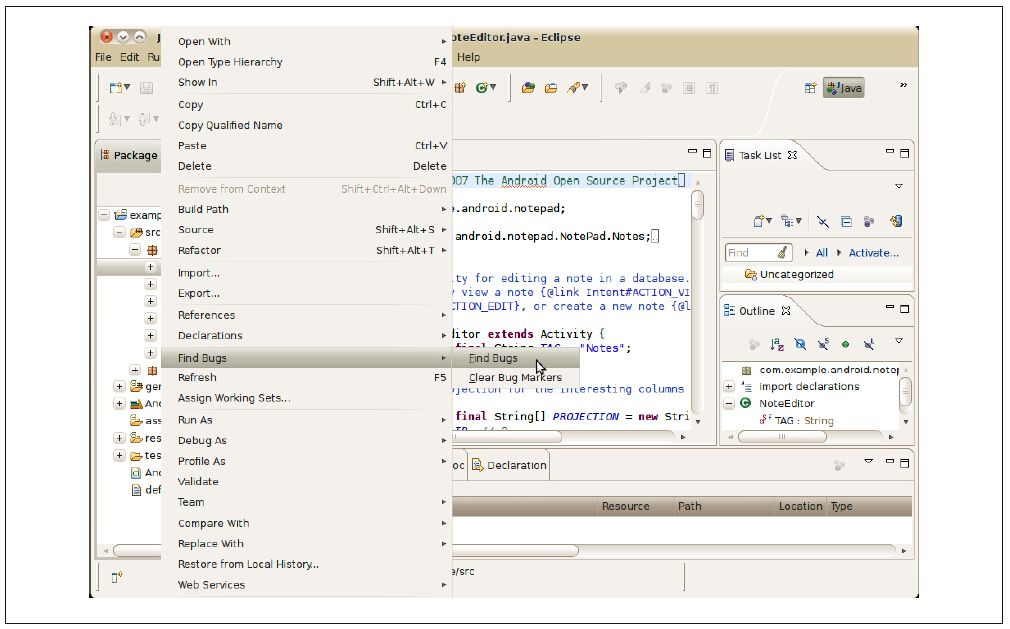1010x629 pixels.
Task: Click the small icon in bottom-left status bar
Action: point(117,577)
